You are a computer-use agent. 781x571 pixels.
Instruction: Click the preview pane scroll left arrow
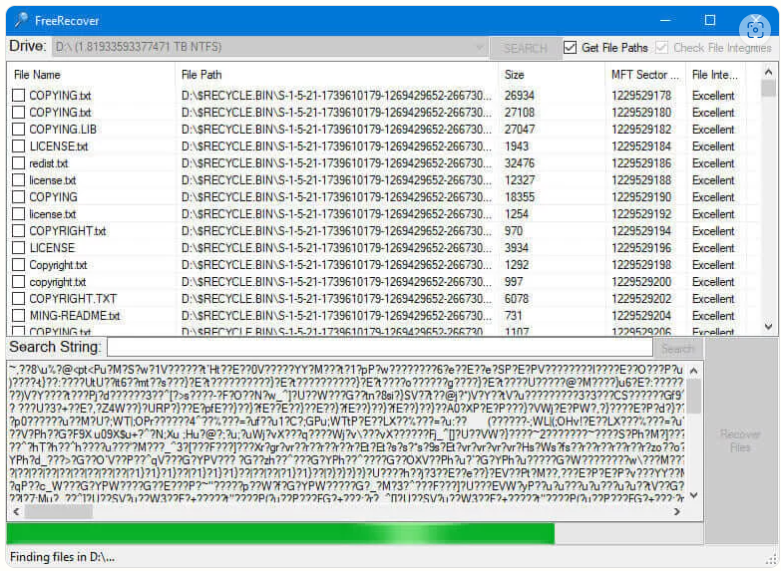(16, 512)
